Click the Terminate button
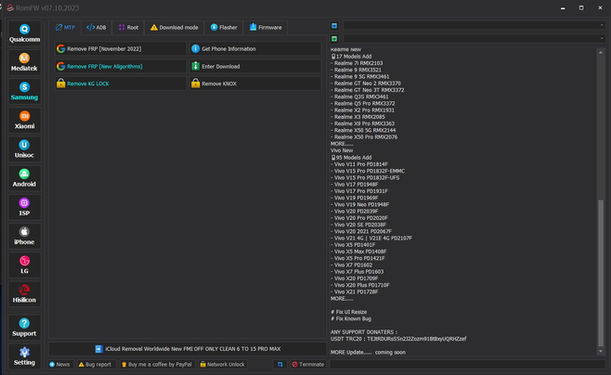 tap(308, 364)
